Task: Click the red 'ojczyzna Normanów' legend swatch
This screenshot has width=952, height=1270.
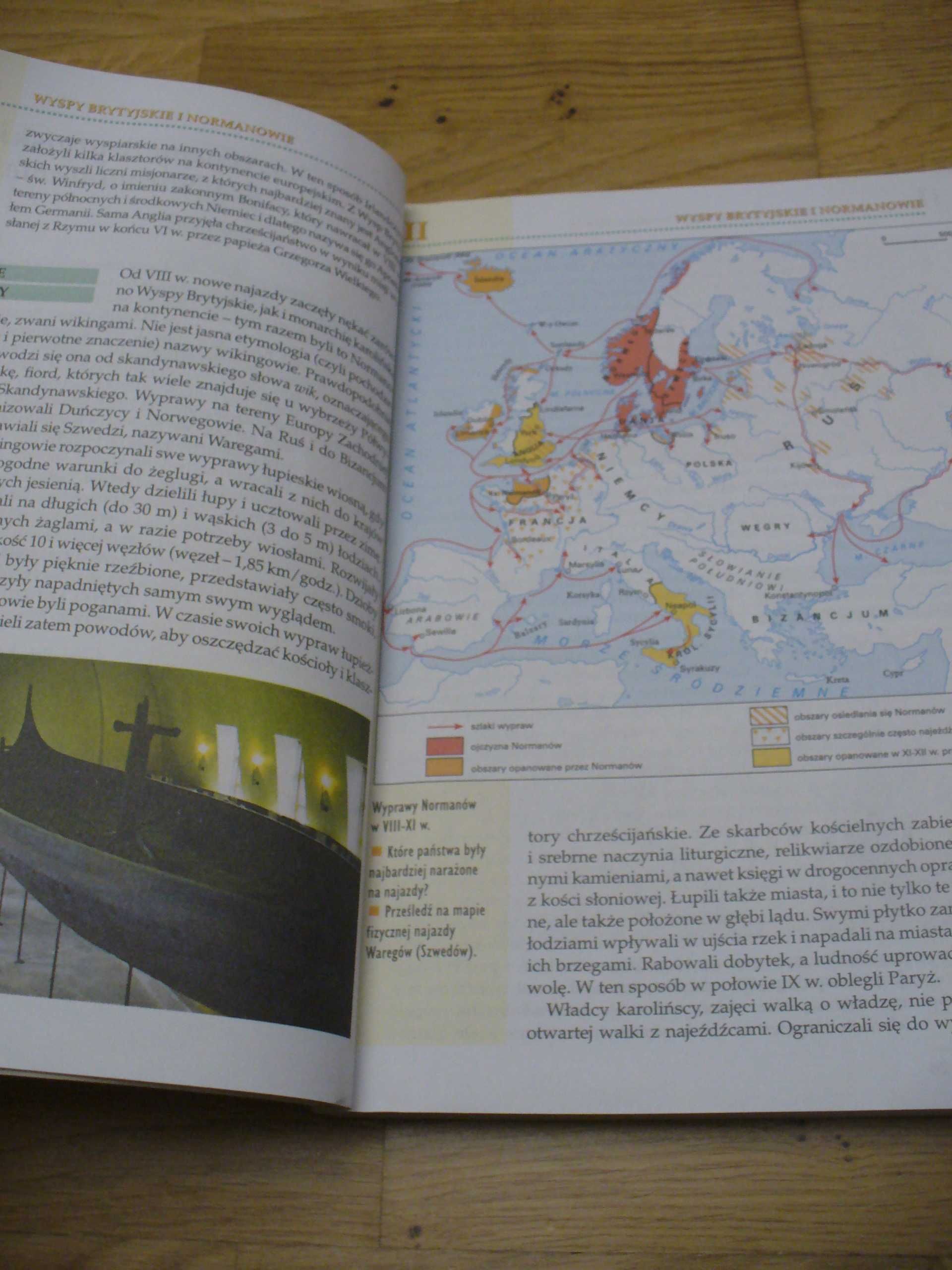Action: point(444,746)
